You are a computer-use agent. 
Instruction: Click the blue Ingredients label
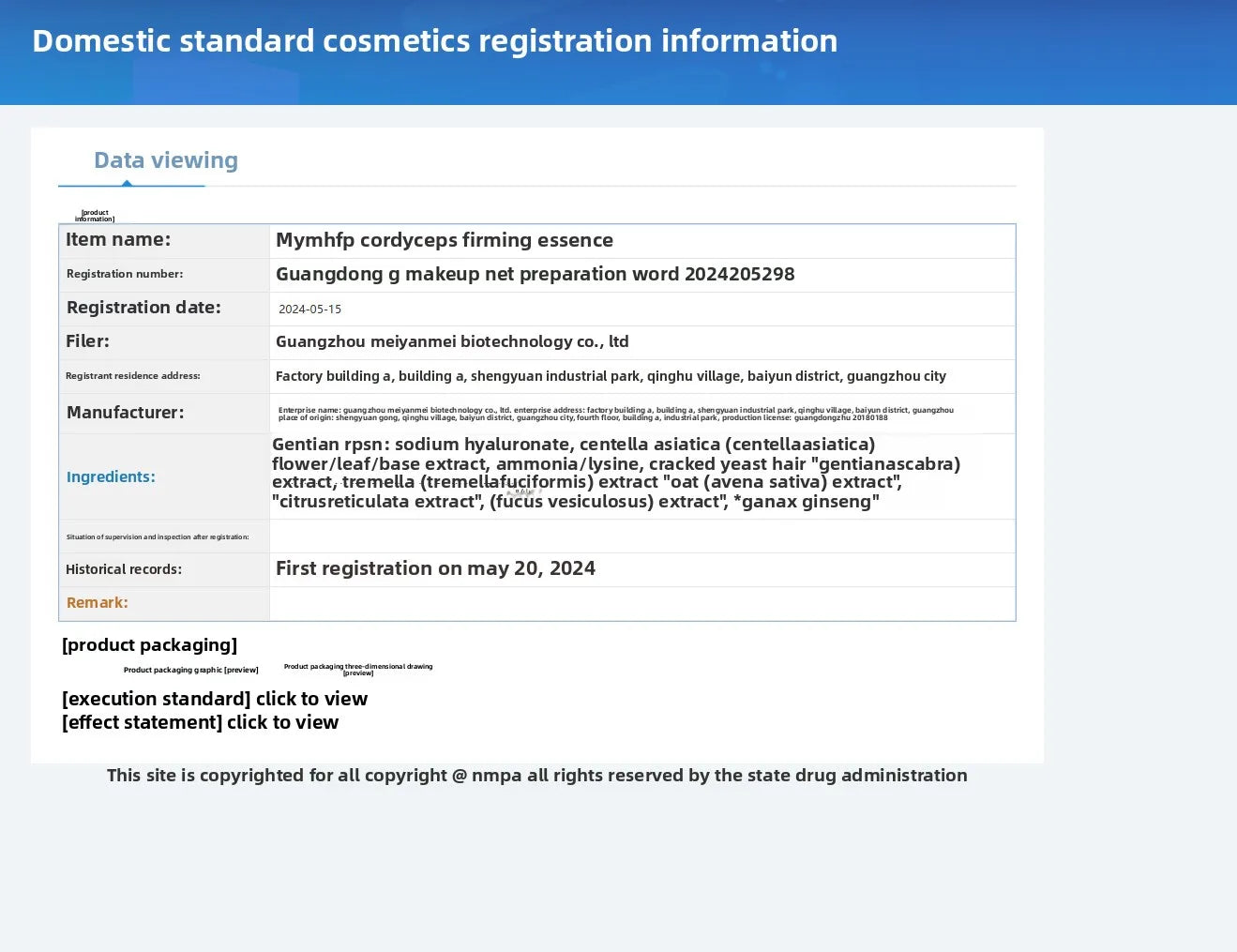pyautogui.click(x=111, y=476)
